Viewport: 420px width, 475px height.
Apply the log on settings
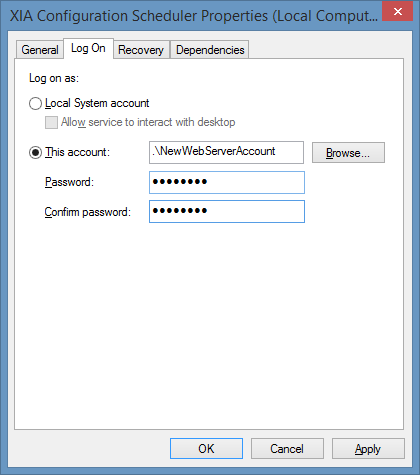[x=368, y=449]
